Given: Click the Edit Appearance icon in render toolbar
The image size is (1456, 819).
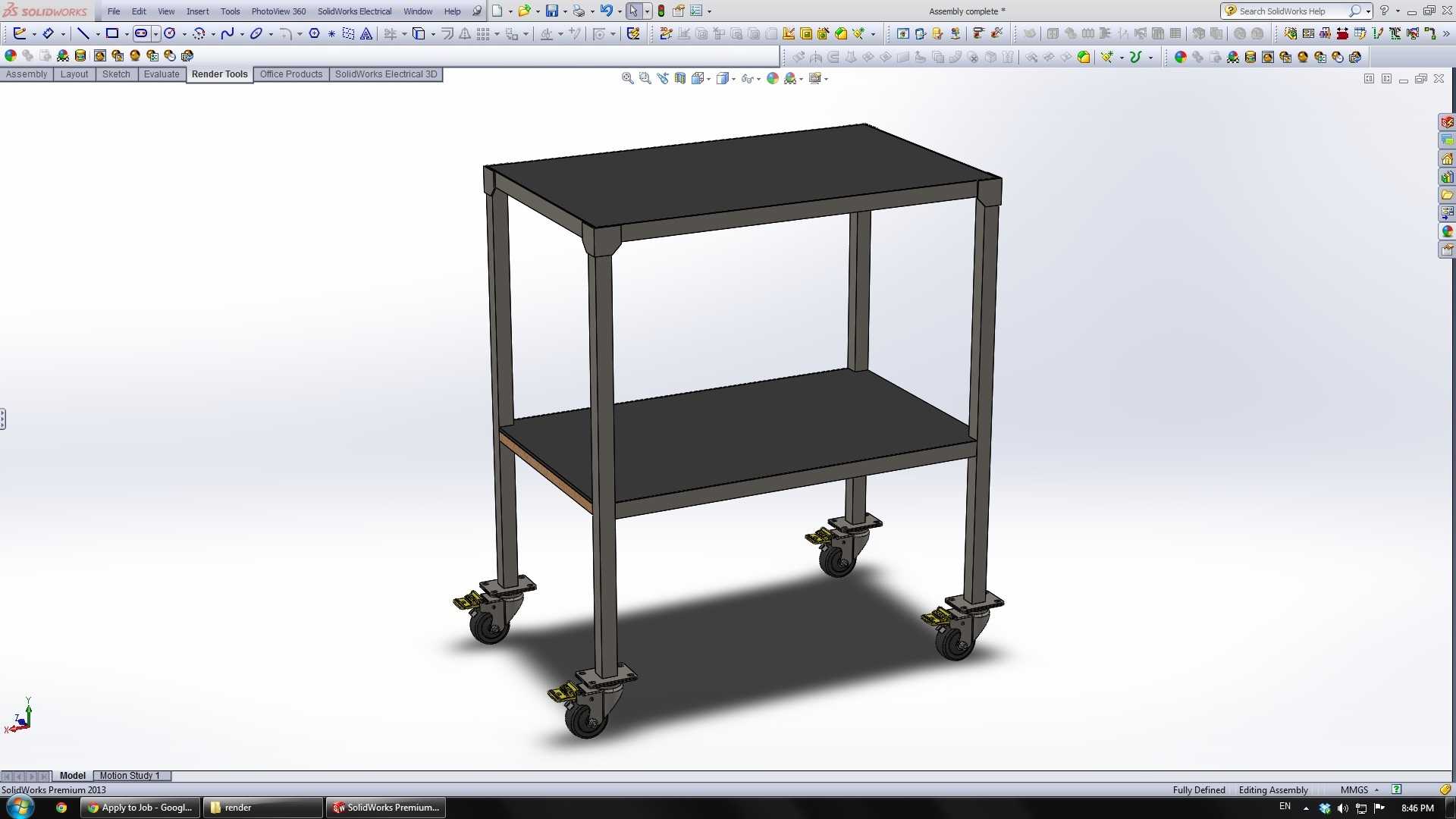Looking at the screenshot, I should (11, 55).
